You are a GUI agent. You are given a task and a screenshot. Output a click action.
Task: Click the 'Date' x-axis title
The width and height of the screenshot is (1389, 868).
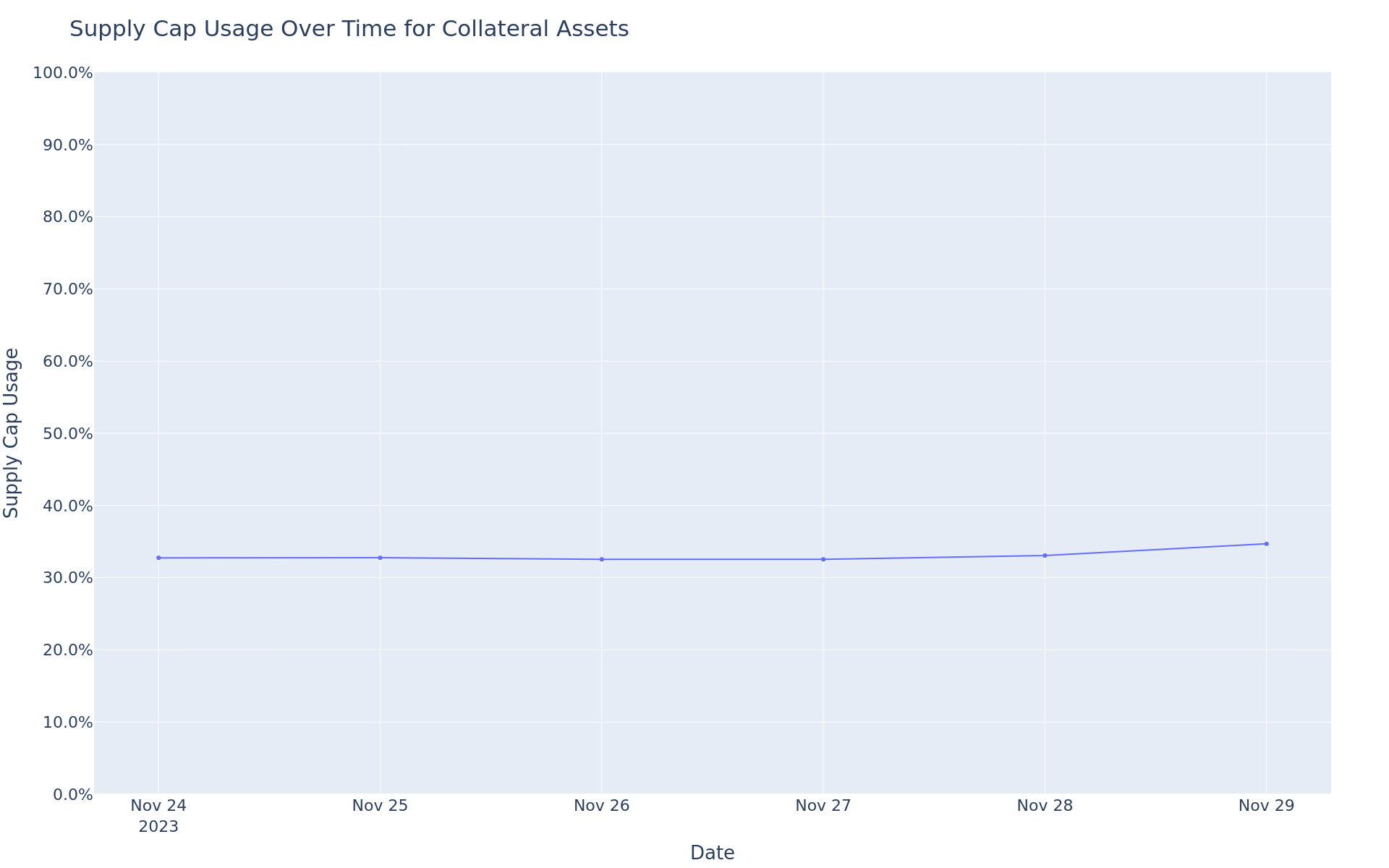pyautogui.click(x=712, y=853)
